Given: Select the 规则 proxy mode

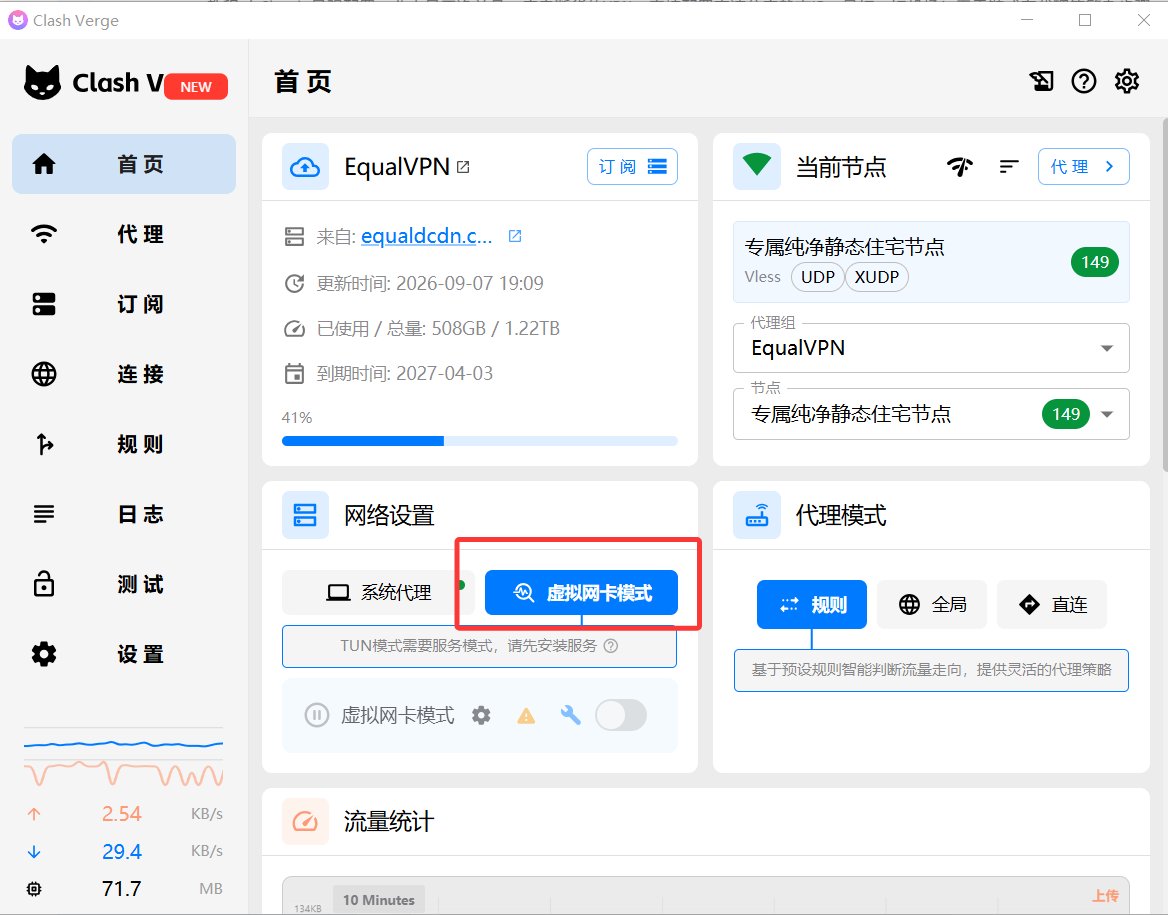Looking at the screenshot, I should [x=812, y=604].
